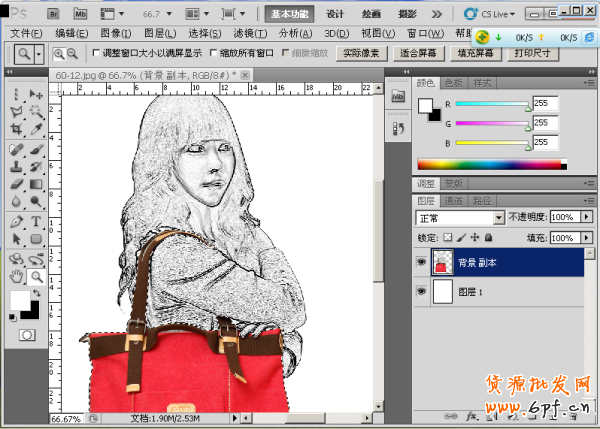Select the Type tool (T)

[x=36, y=221]
